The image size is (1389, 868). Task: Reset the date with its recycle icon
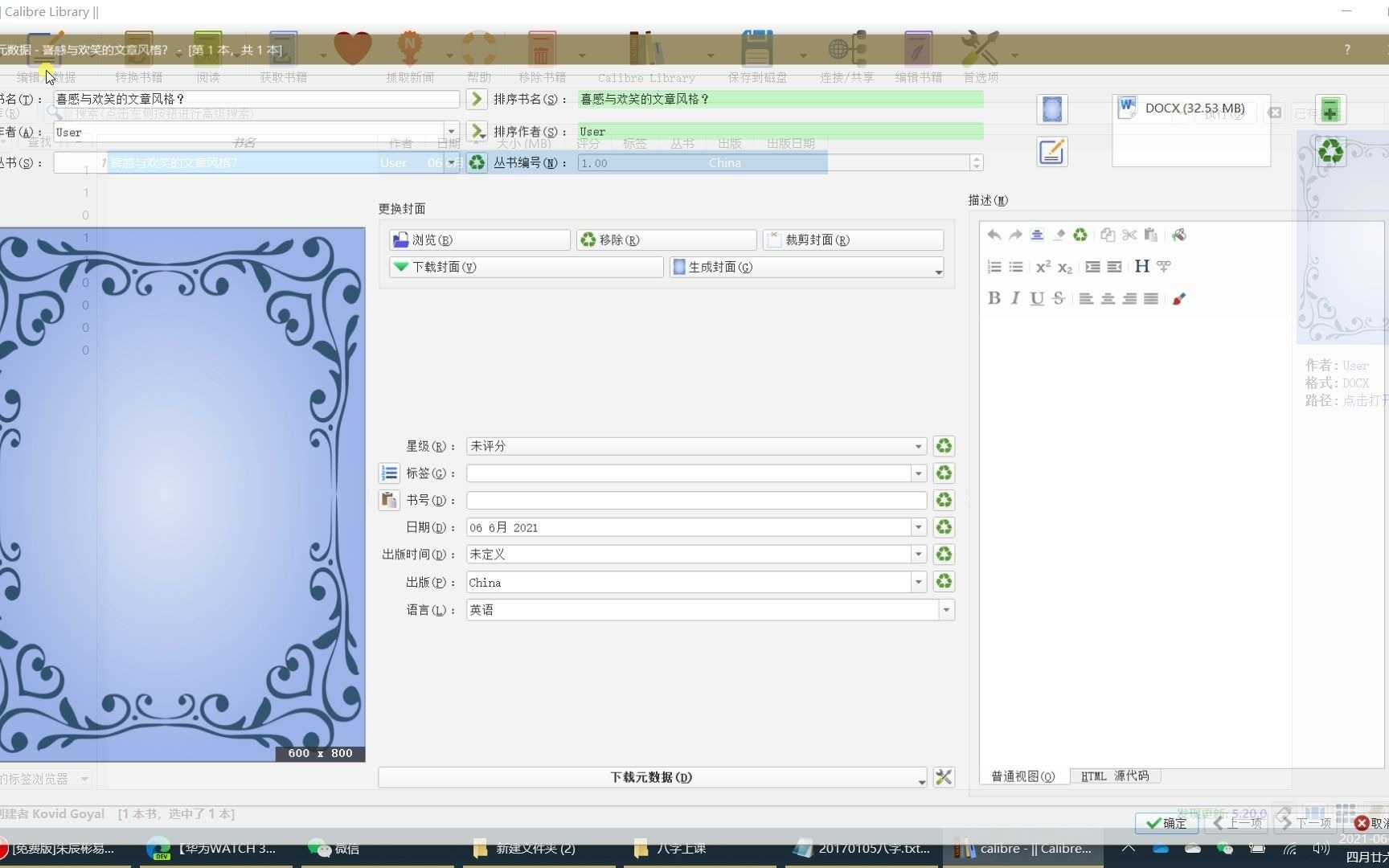944,527
